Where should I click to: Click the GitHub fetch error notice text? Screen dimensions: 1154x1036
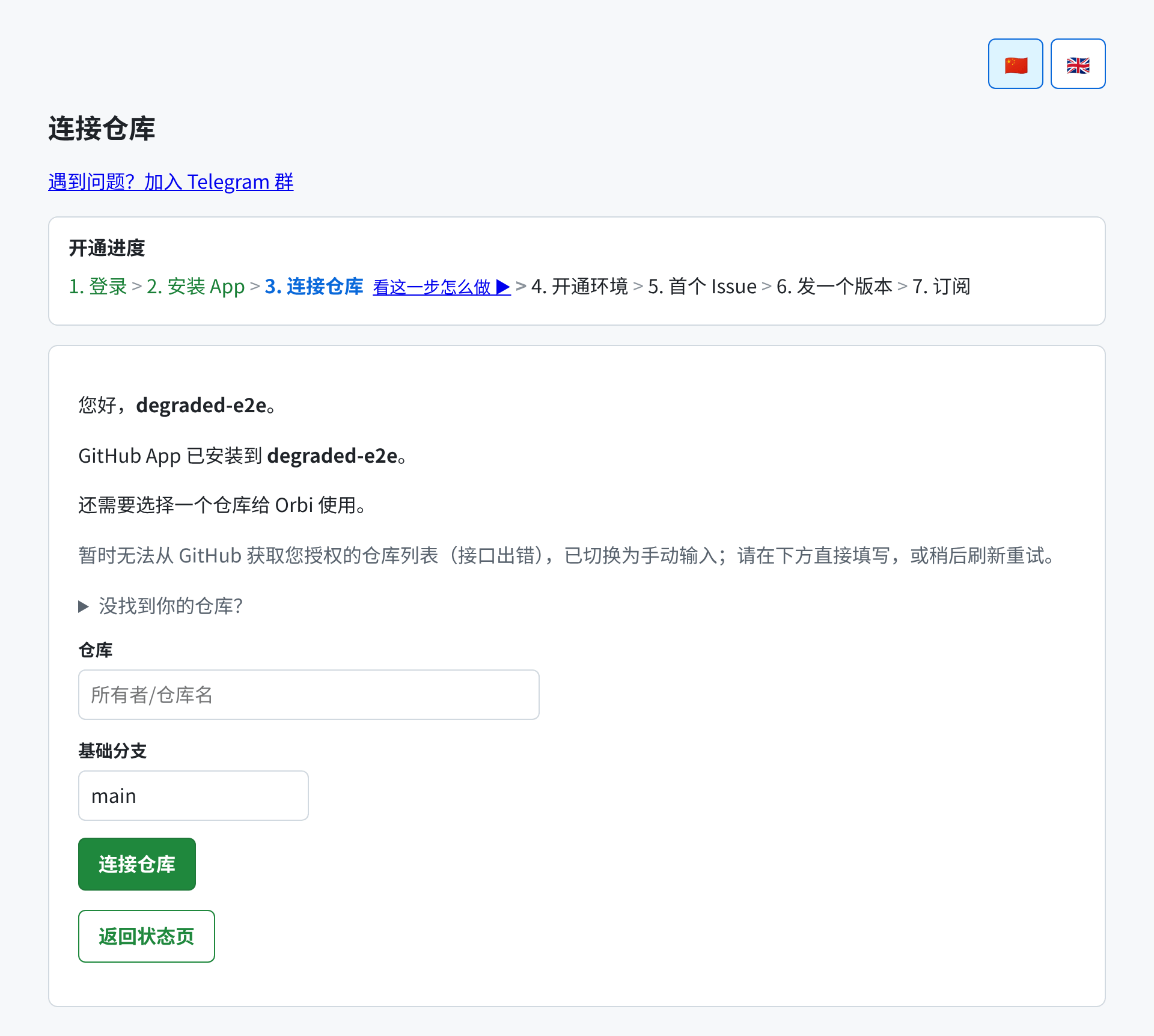click(x=566, y=555)
